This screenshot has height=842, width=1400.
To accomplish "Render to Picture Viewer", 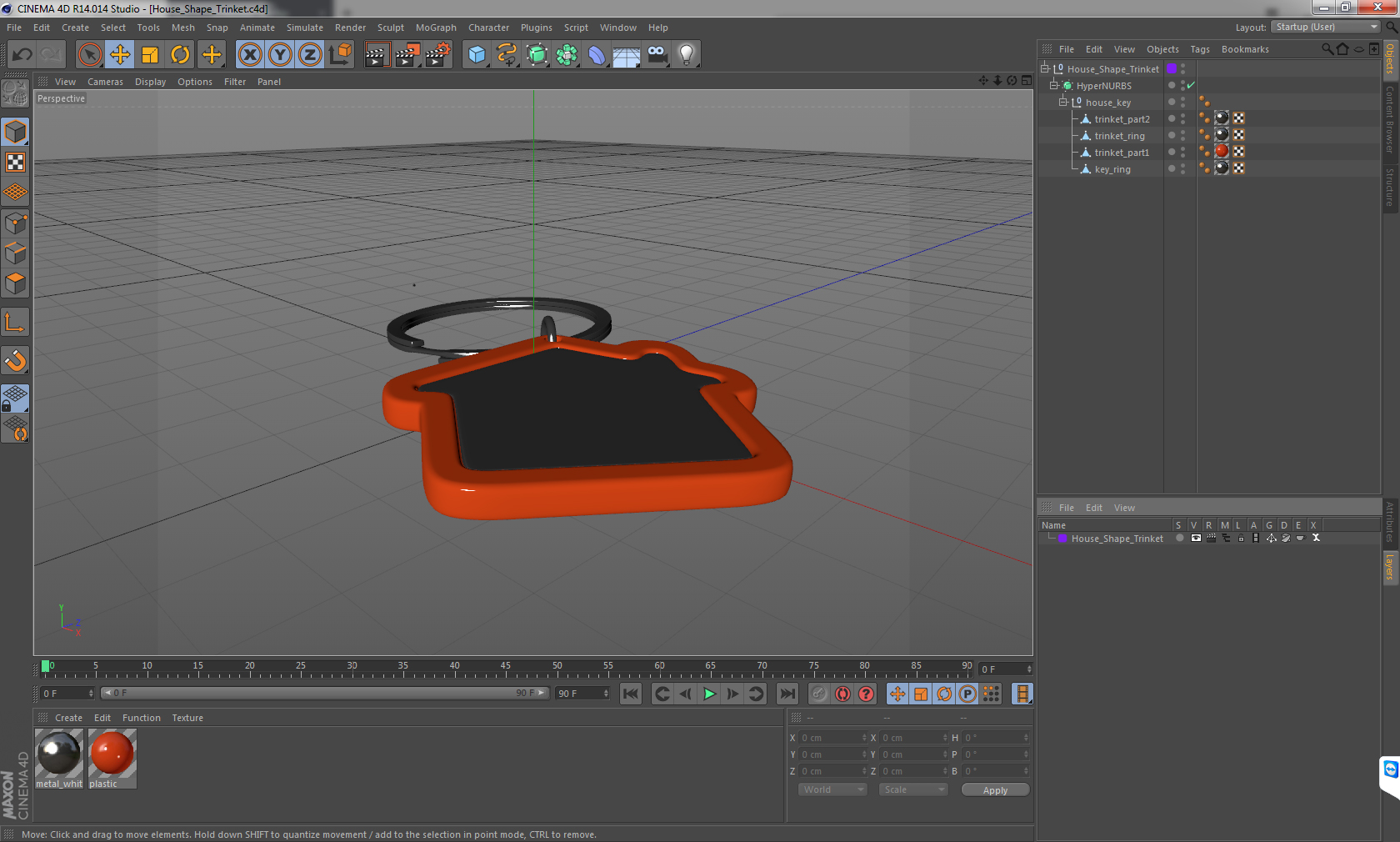I will (407, 55).
